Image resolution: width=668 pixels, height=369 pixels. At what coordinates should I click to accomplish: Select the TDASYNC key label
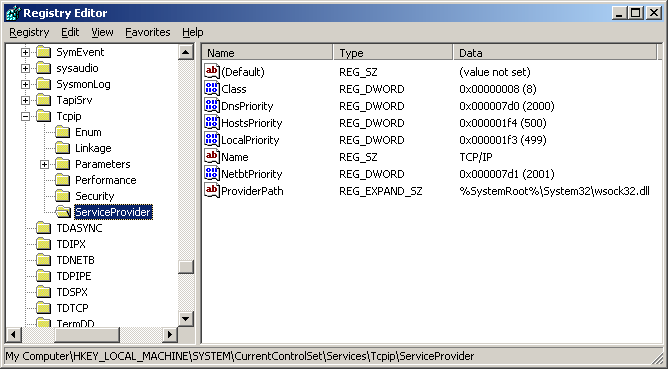(79, 228)
